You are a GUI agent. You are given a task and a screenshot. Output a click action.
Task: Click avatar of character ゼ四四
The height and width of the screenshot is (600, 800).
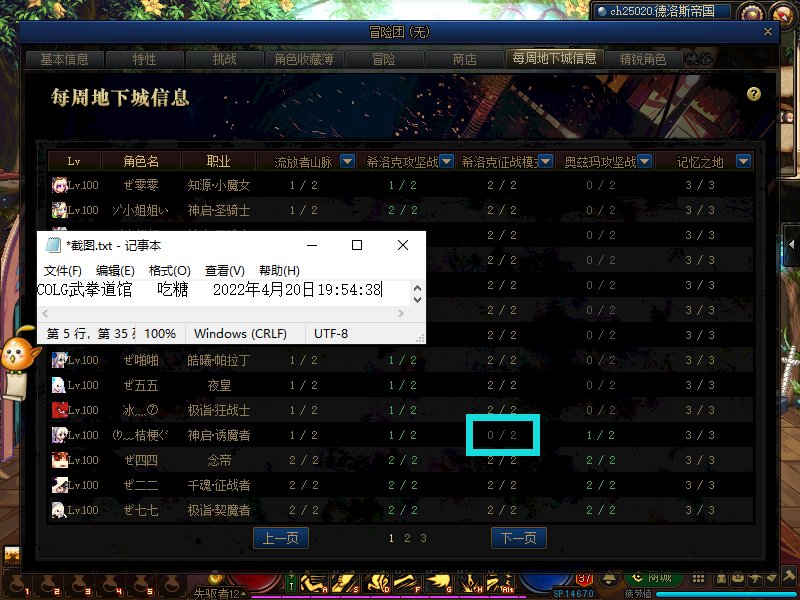pyautogui.click(x=59, y=460)
